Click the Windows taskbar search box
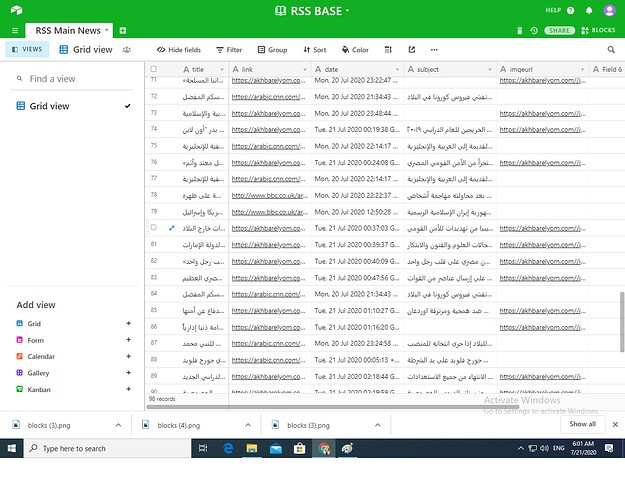The image size is (625, 500). (108, 449)
